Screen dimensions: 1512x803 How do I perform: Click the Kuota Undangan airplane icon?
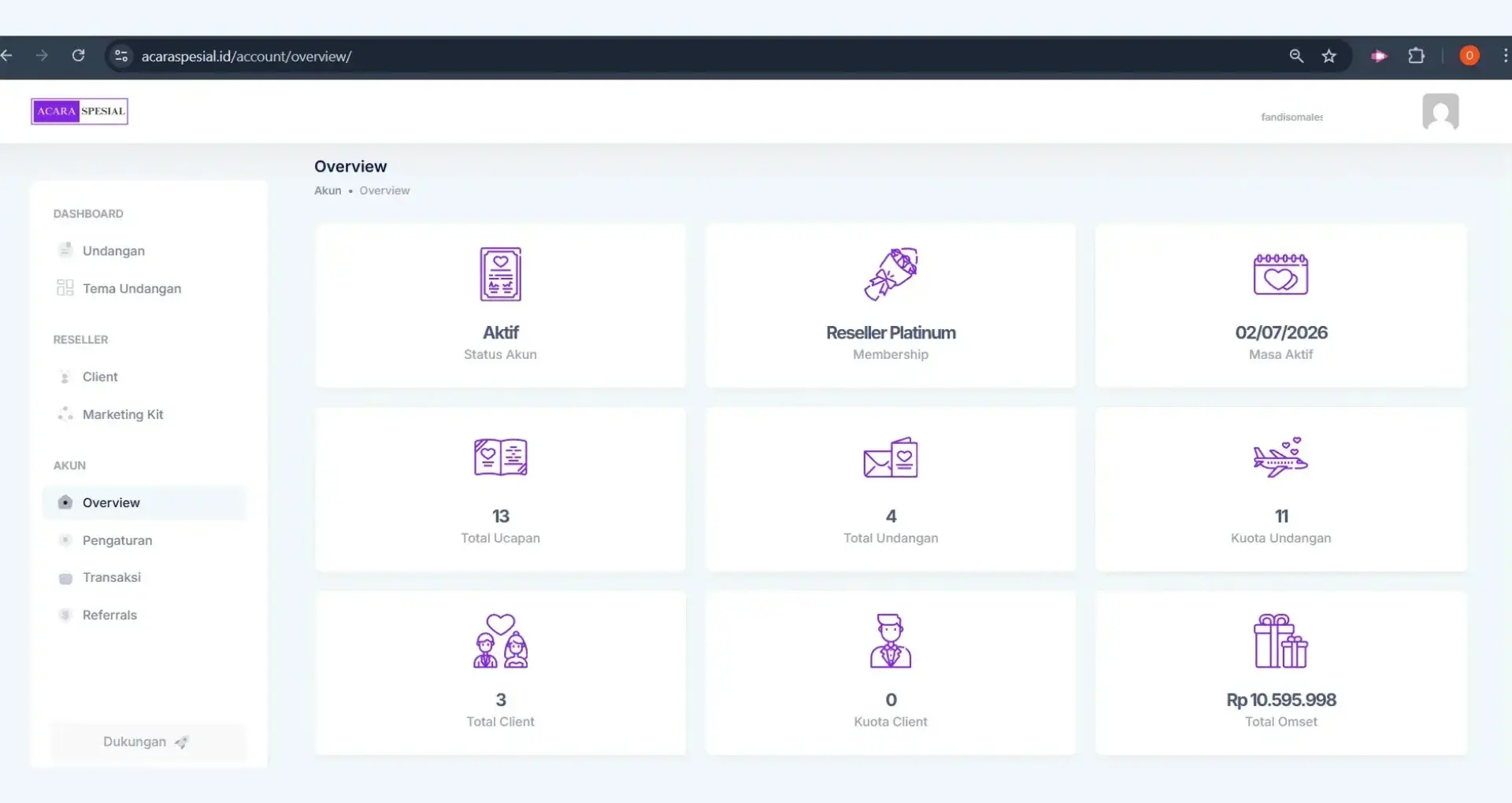(1280, 457)
